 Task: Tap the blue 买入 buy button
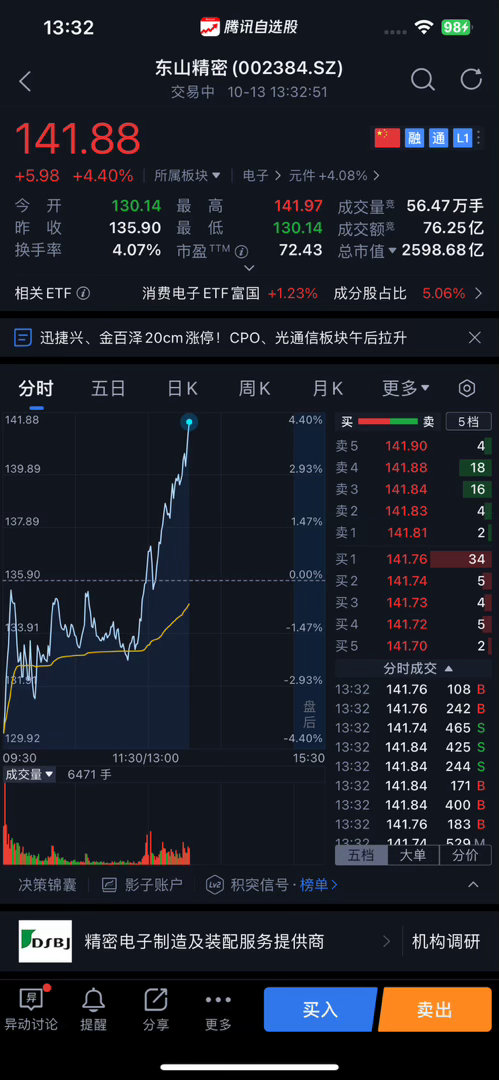pos(320,1009)
